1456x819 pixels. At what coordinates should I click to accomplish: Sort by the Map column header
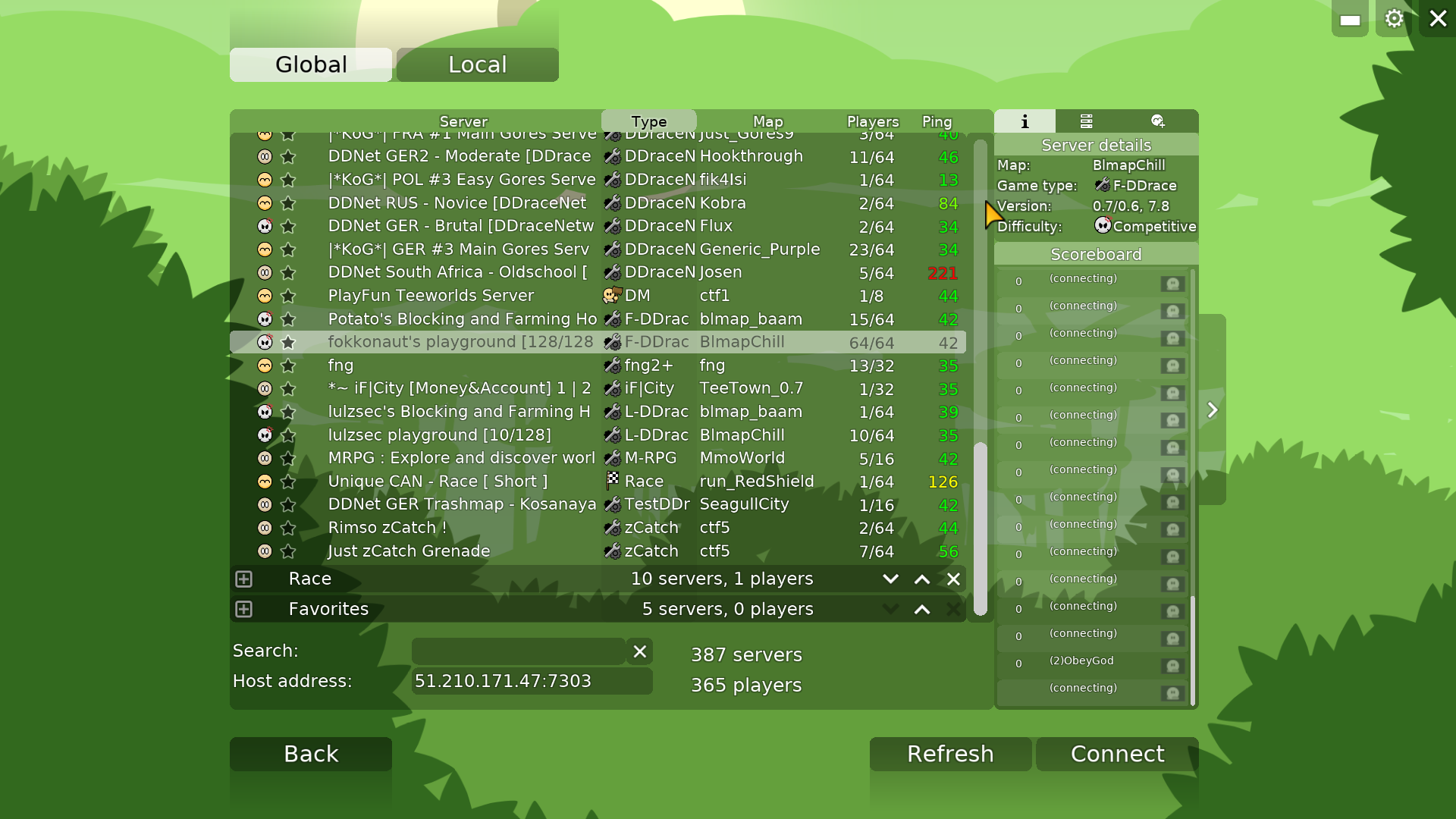pos(768,121)
